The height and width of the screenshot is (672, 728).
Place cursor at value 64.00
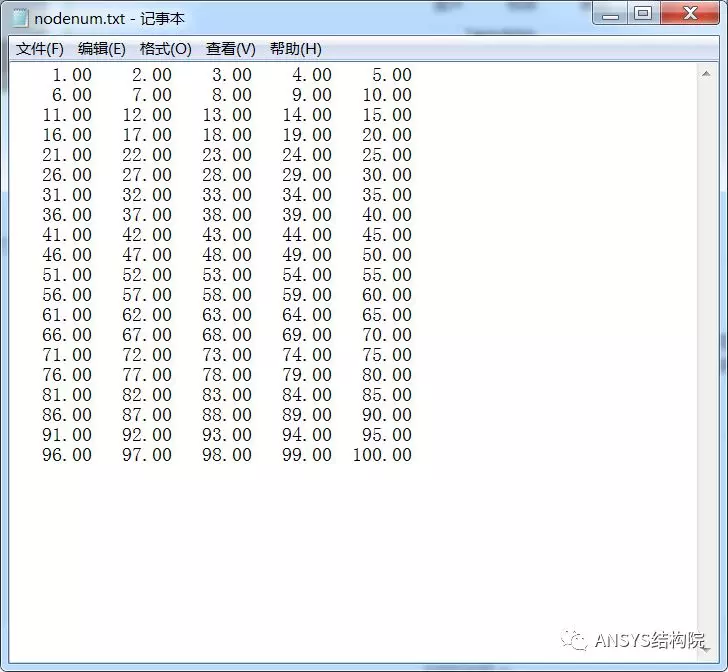click(307, 314)
